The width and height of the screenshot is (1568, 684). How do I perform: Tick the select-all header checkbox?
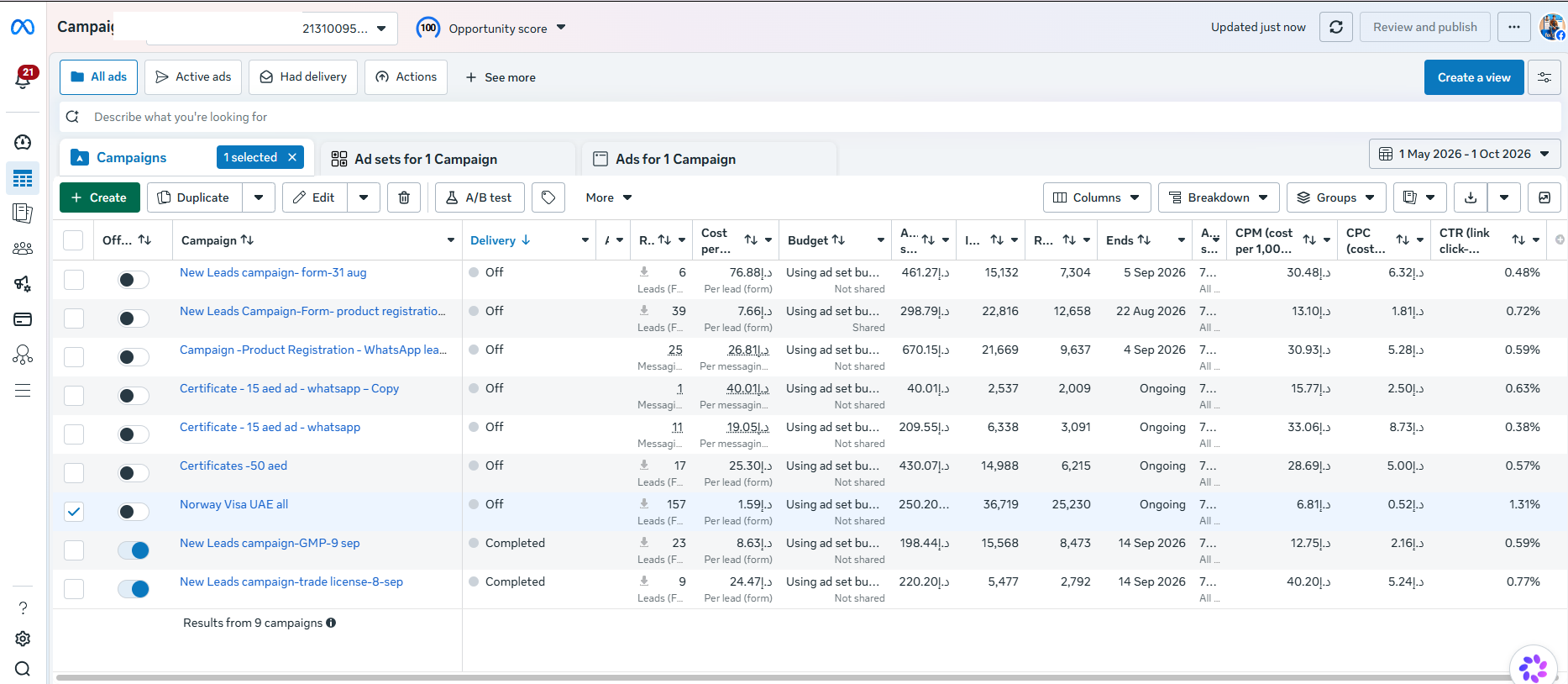pos(73,240)
